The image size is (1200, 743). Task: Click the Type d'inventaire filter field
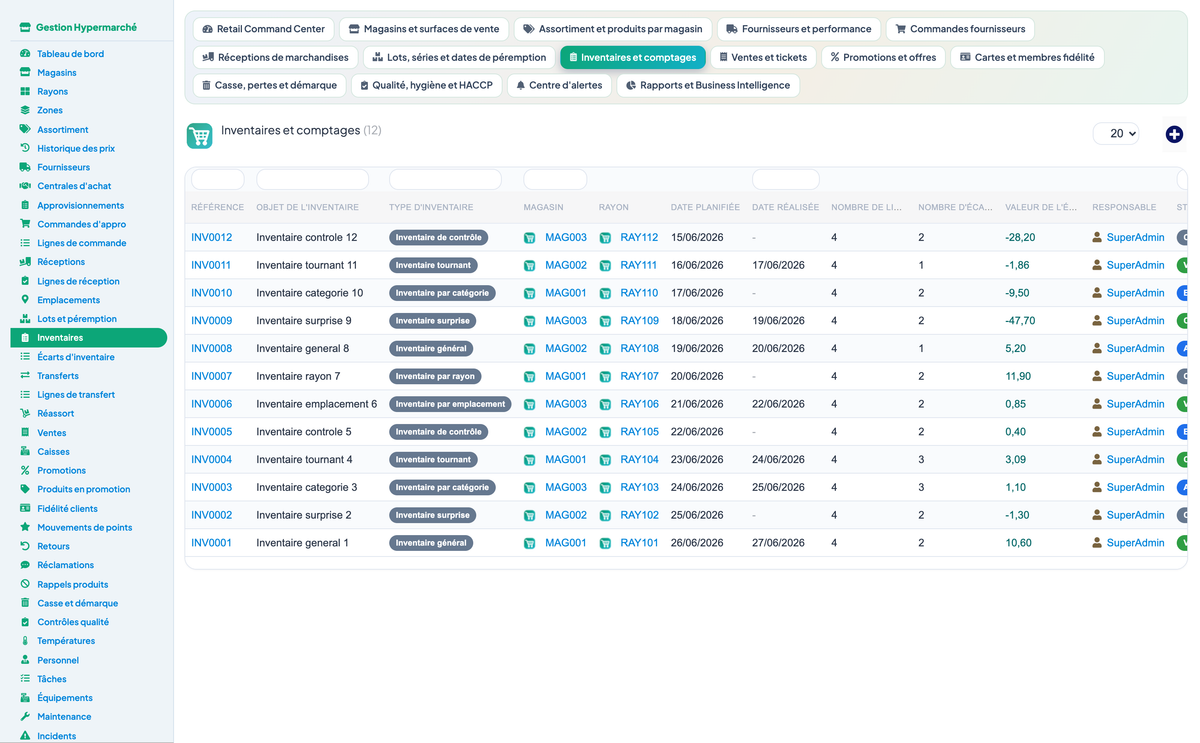[x=445, y=180]
